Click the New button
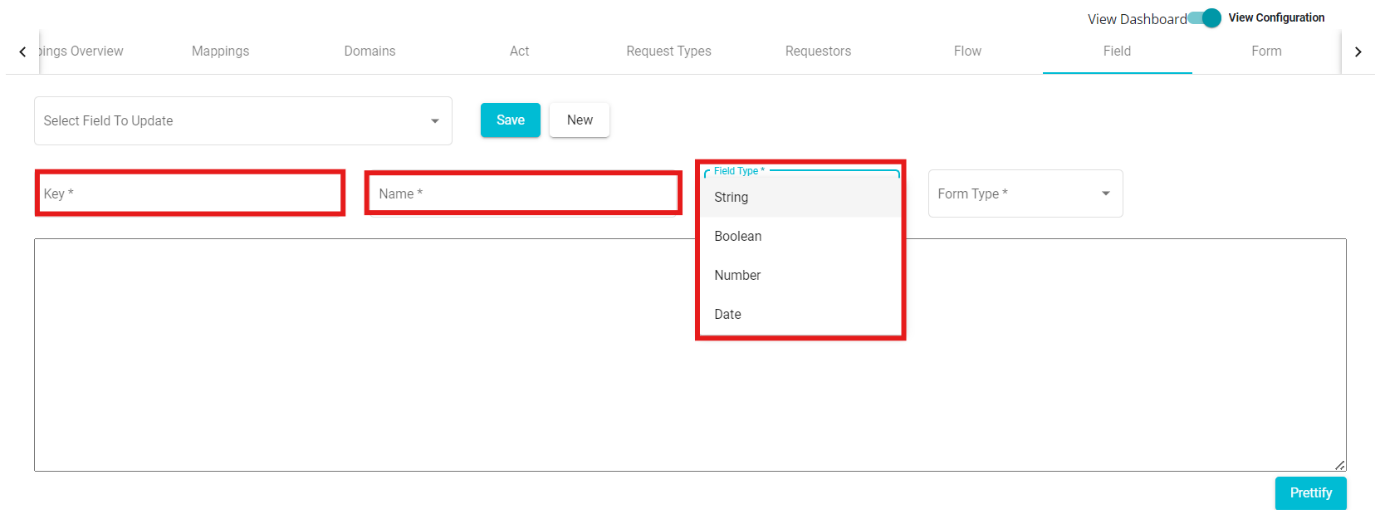The width and height of the screenshot is (1375, 519). tap(580, 120)
